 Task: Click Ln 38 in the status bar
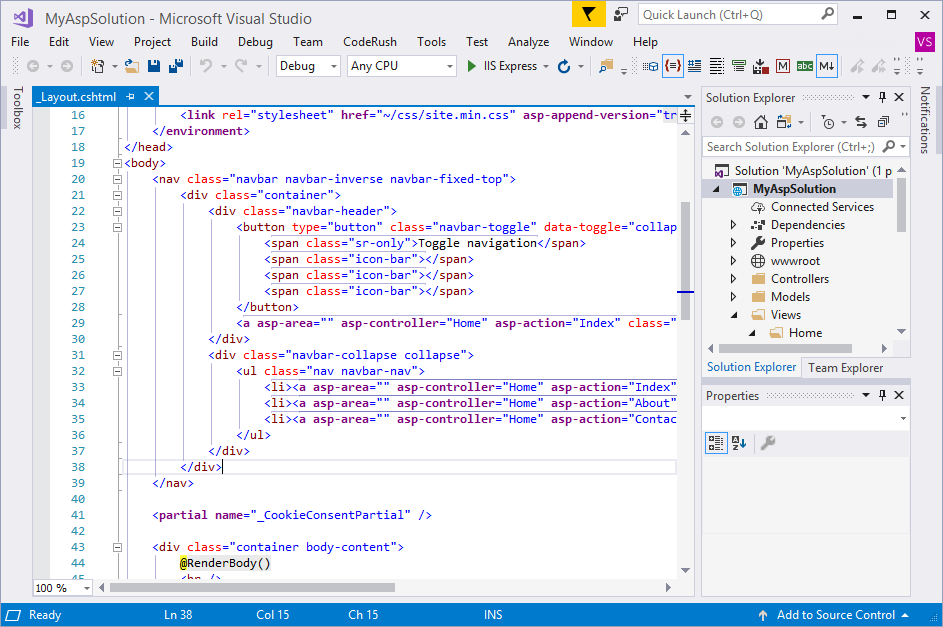tap(178, 614)
